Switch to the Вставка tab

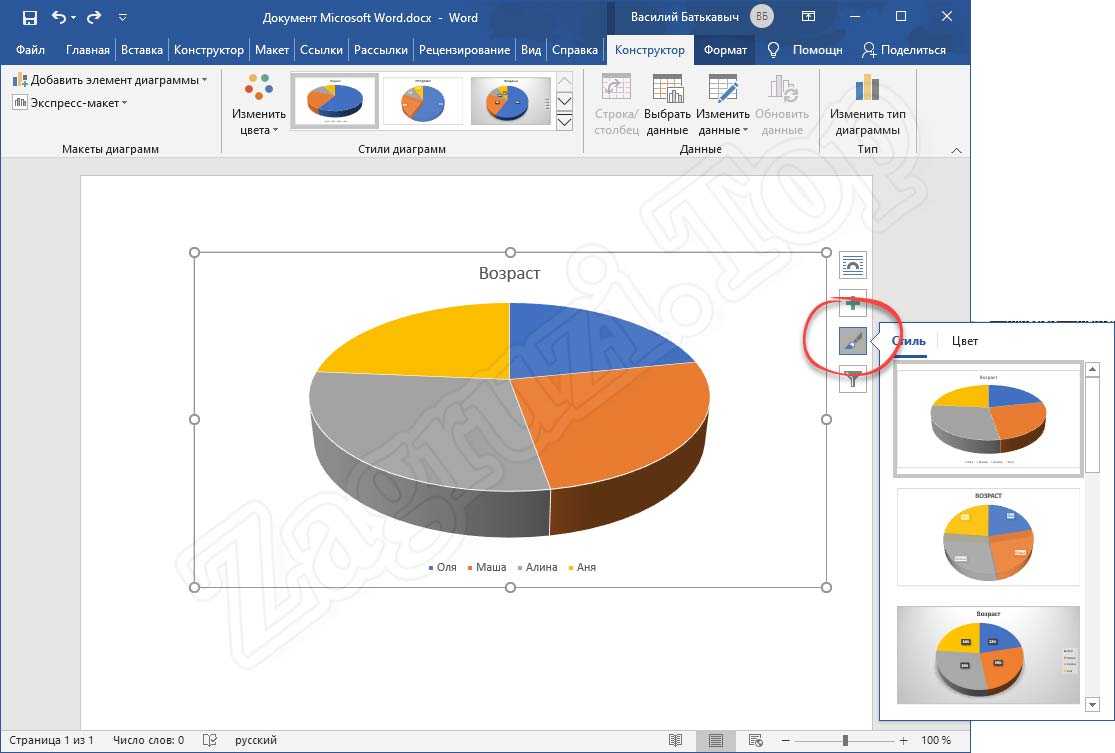[x=142, y=50]
